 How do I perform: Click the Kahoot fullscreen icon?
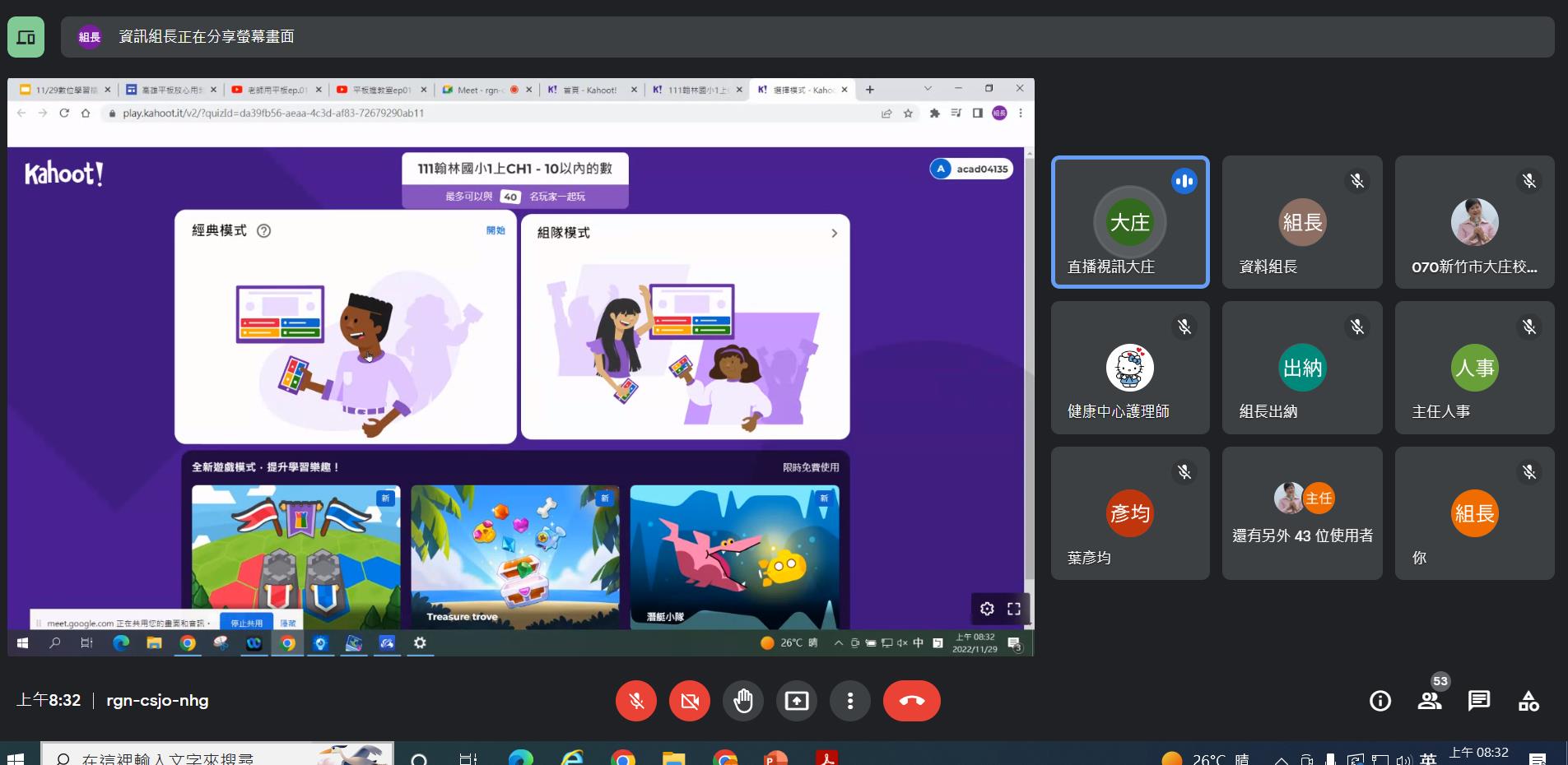[x=1014, y=609]
